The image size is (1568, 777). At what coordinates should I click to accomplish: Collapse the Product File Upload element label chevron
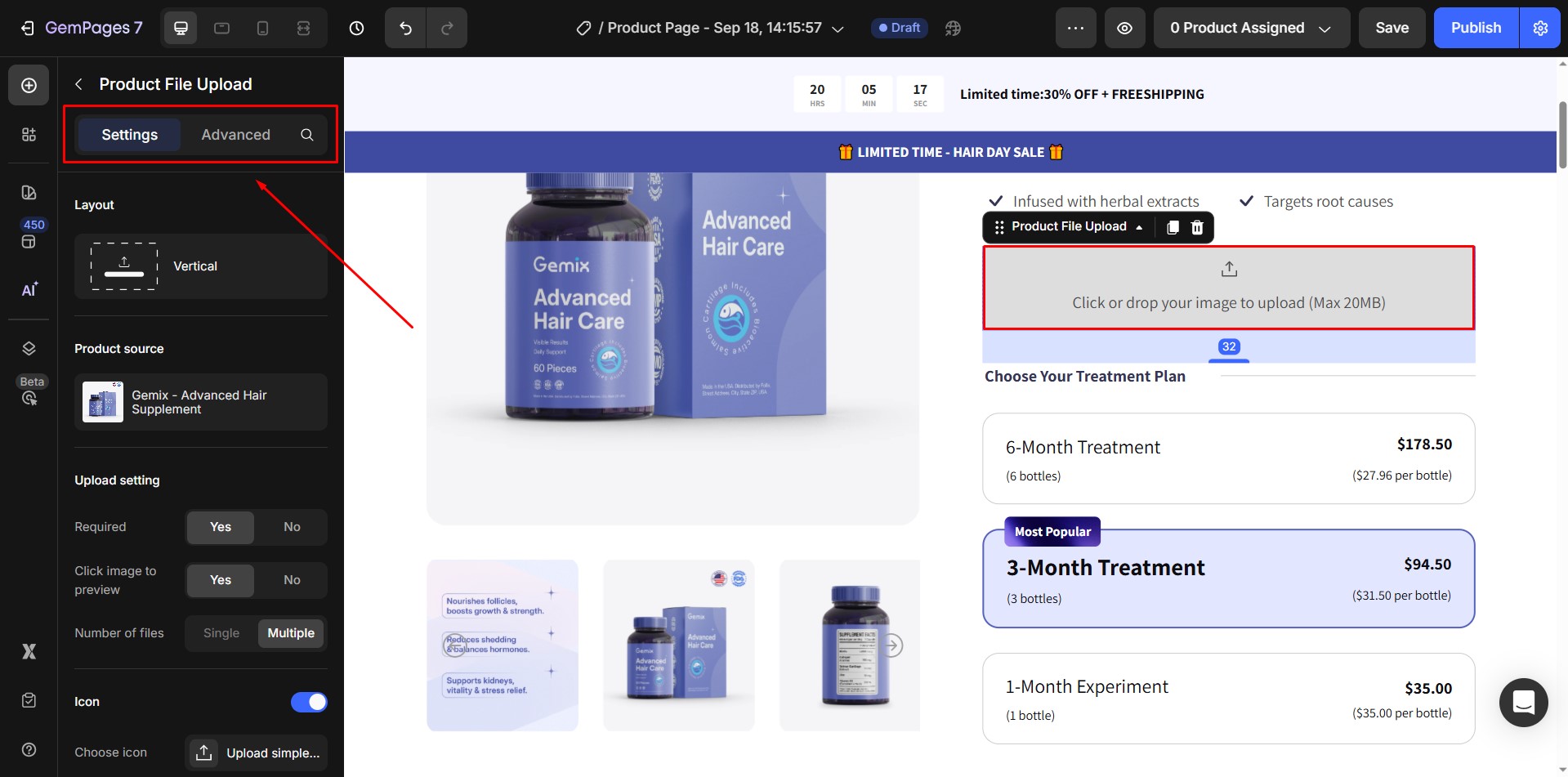click(x=1140, y=227)
